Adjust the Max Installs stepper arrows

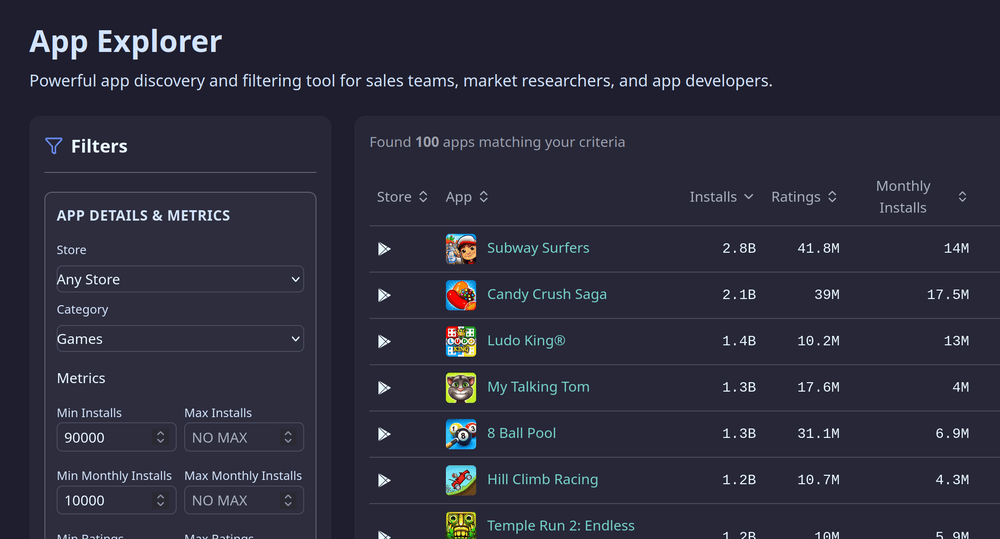point(288,438)
